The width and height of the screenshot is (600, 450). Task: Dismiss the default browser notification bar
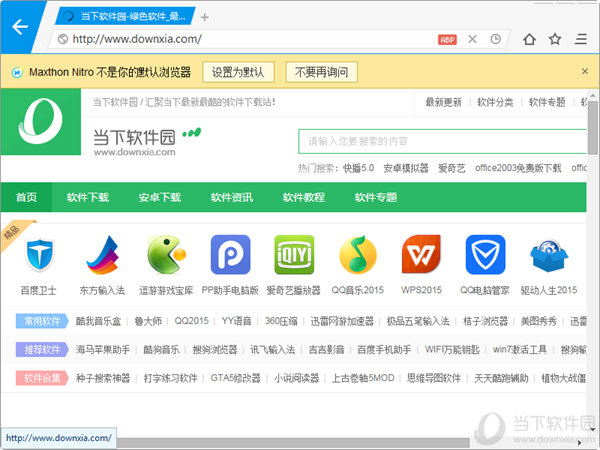585,71
